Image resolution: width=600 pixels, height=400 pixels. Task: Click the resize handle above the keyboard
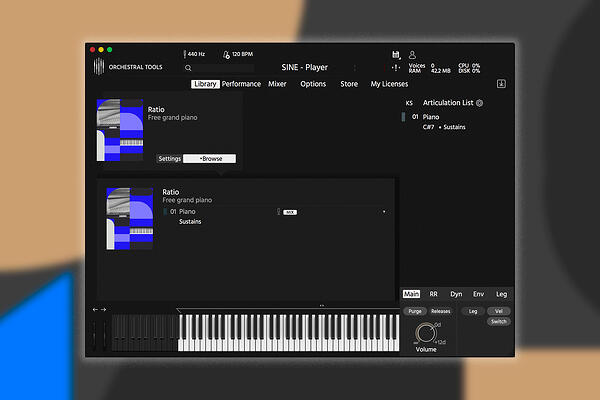(322, 305)
